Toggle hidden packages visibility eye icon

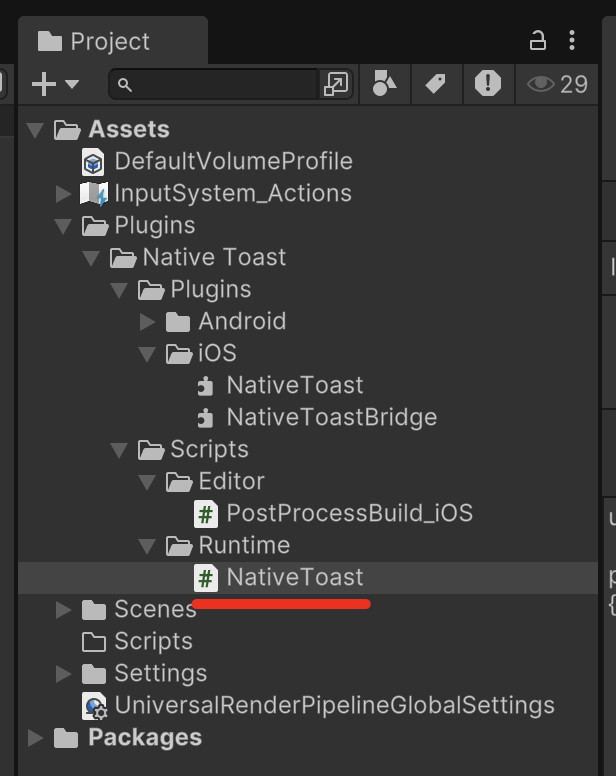point(557,84)
